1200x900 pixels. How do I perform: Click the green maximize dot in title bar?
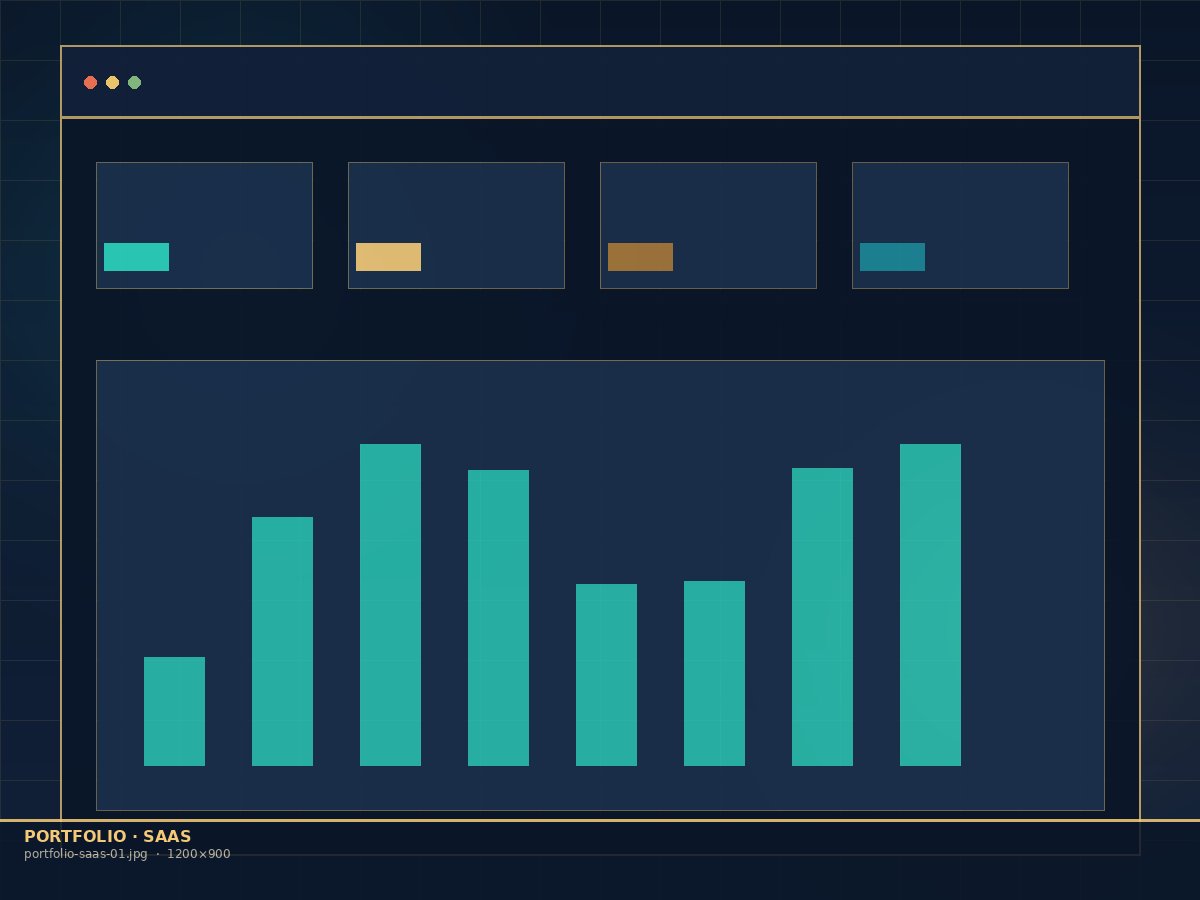click(134, 82)
